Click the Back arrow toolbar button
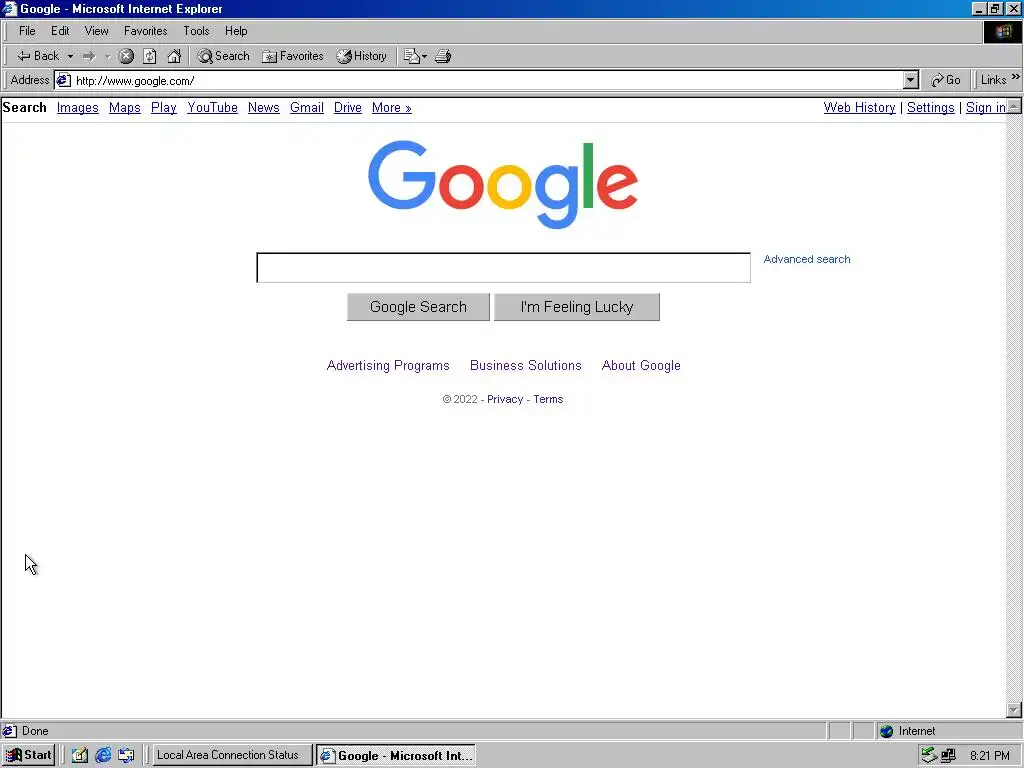The height and width of the screenshot is (768, 1024). [x=37, y=56]
